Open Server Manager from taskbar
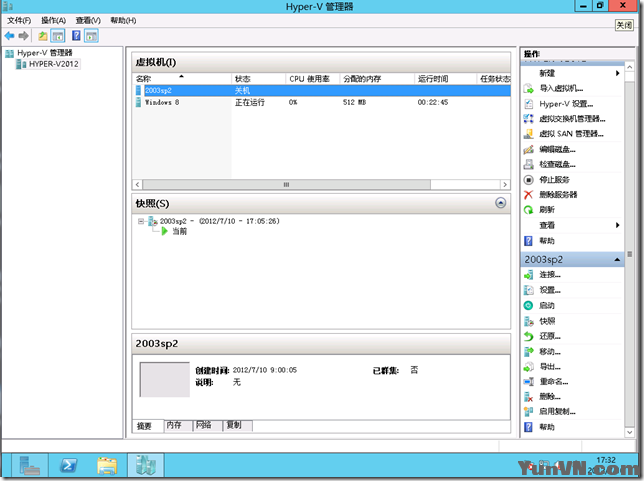The image size is (644, 481). 30,466
